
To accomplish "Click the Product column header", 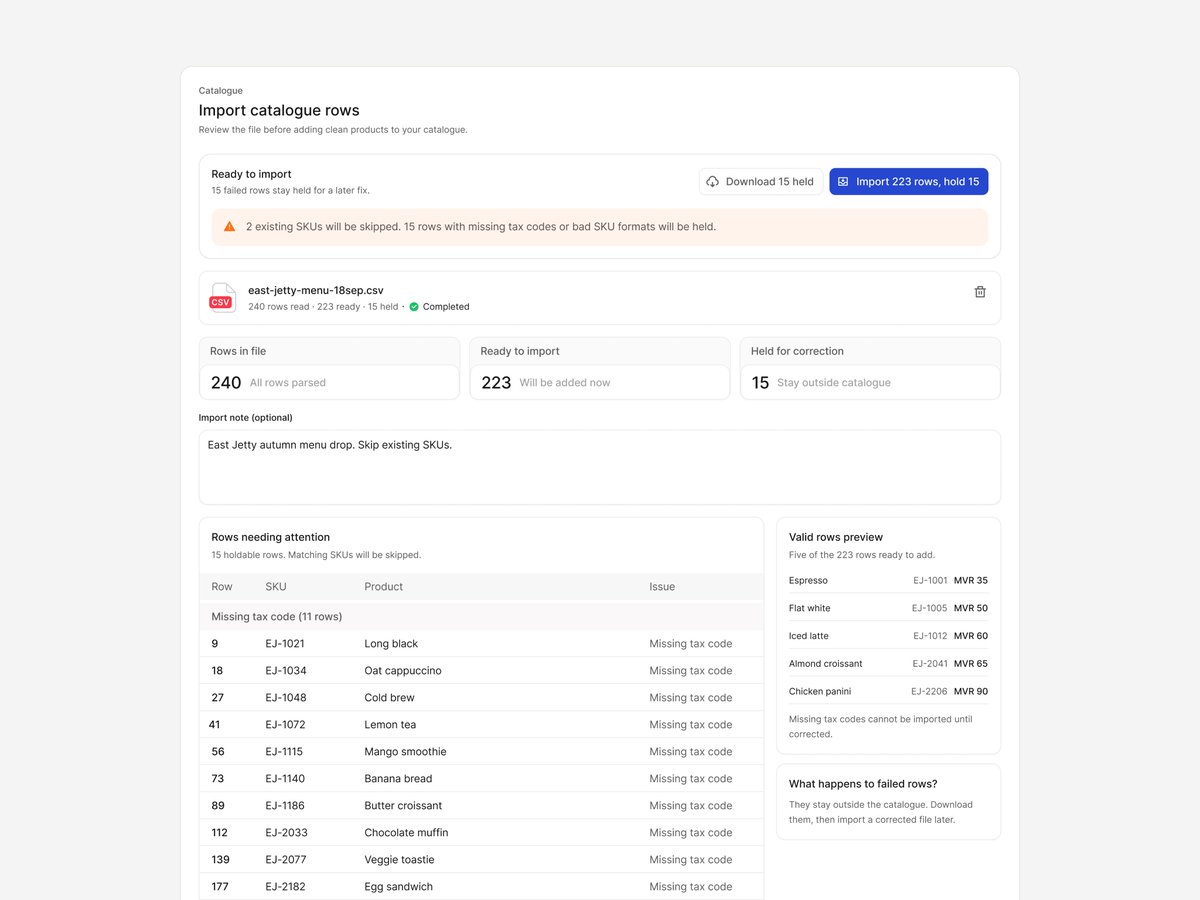I will (x=384, y=587).
